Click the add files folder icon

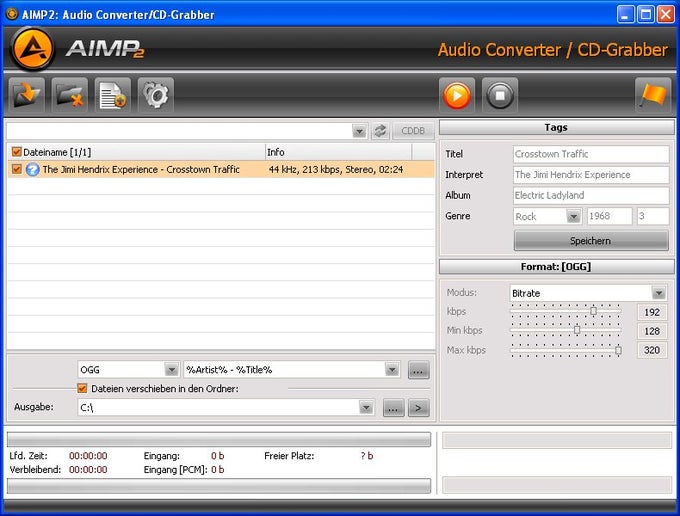click(x=26, y=95)
